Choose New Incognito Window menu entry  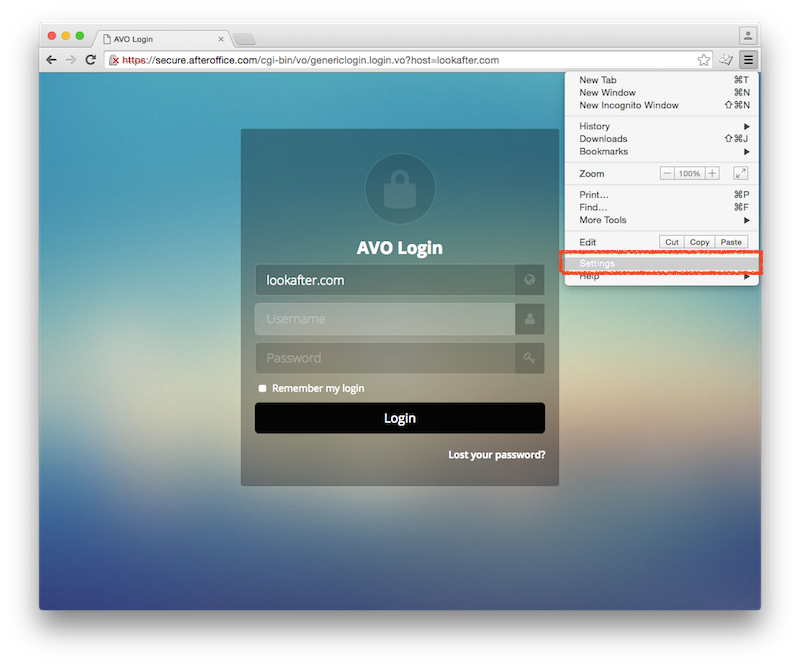[x=629, y=105]
